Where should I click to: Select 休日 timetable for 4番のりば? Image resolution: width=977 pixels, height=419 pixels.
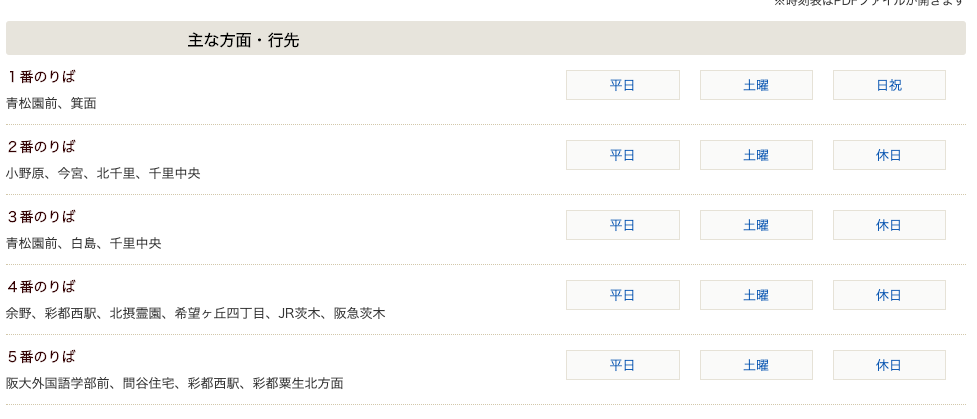pyautogui.click(x=889, y=295)
